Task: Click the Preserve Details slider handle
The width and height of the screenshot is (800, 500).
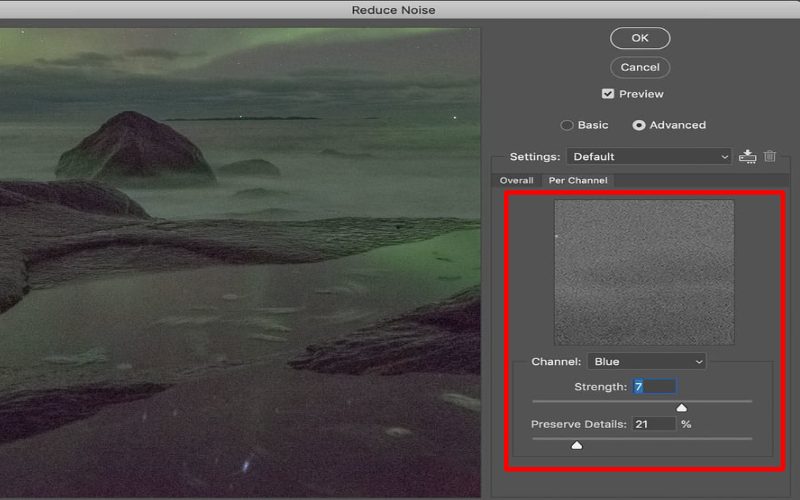Action: click(x=577, y=445)
